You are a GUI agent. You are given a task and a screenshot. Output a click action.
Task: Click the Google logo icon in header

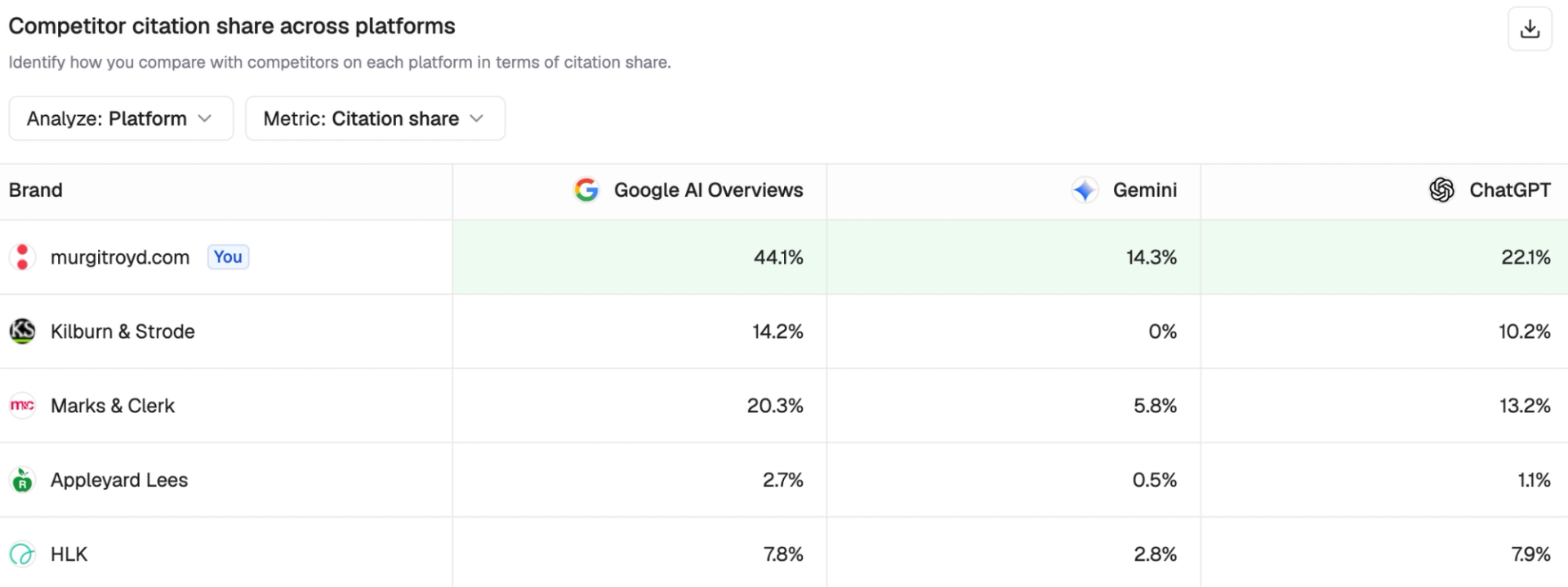tap(586, 190)
